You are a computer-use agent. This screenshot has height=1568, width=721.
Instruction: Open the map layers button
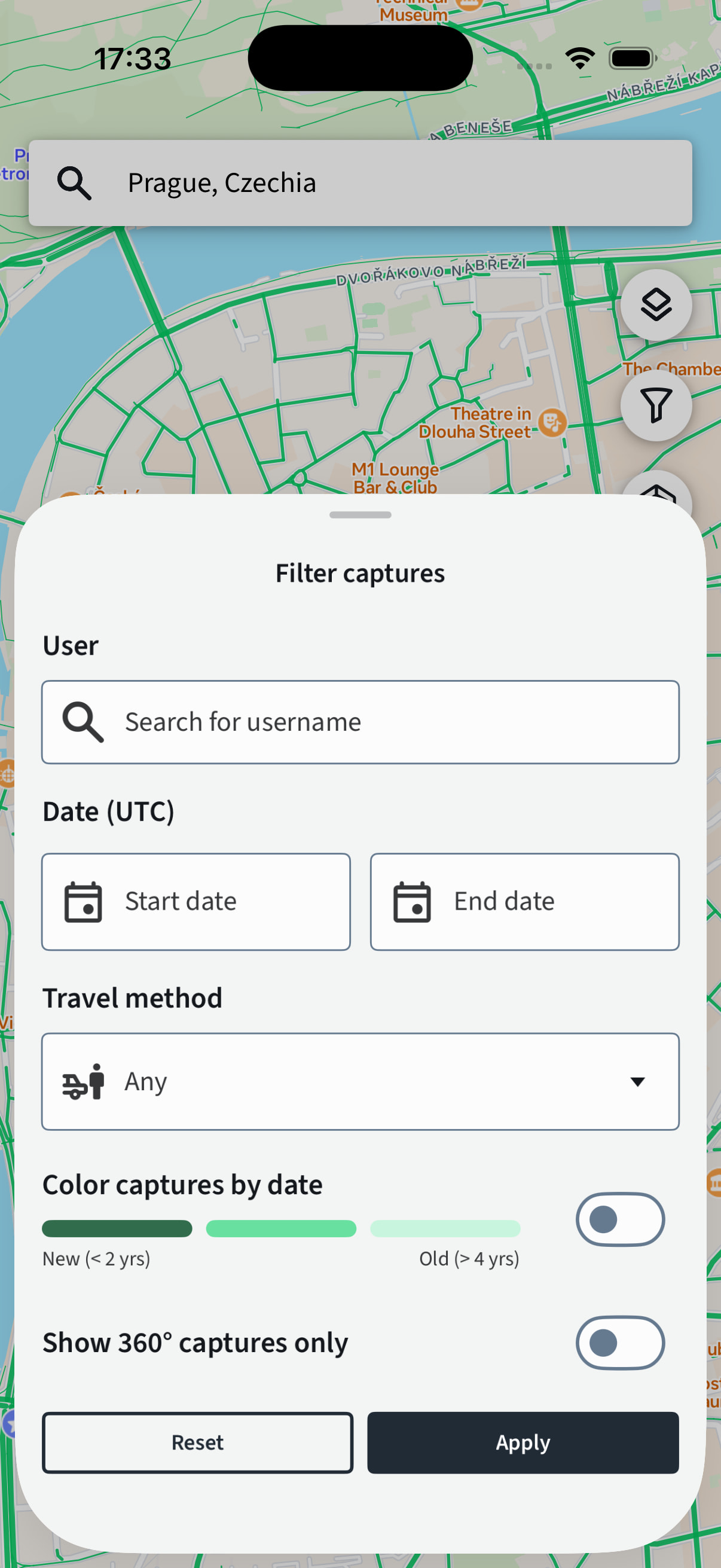point(656,304)
